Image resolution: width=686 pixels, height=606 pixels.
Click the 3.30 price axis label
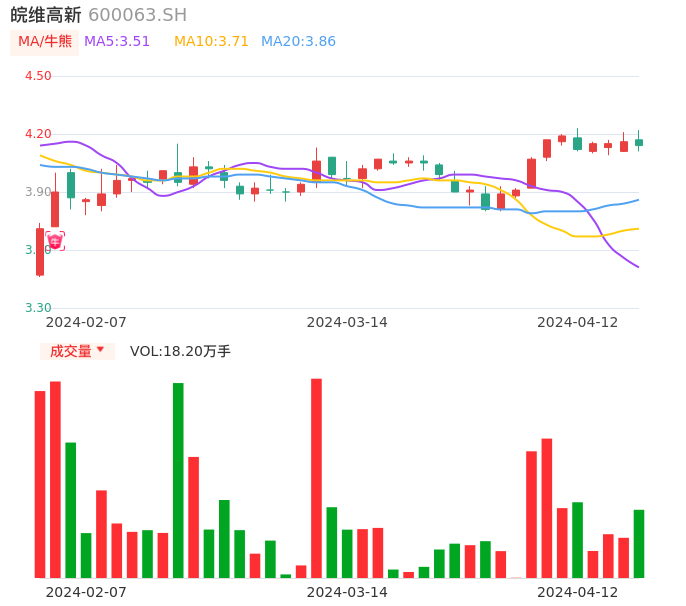click(39, 308)
